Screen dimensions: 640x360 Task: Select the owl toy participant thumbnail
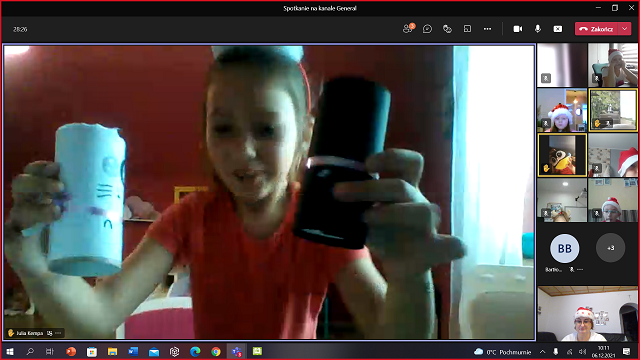point(562,155)
